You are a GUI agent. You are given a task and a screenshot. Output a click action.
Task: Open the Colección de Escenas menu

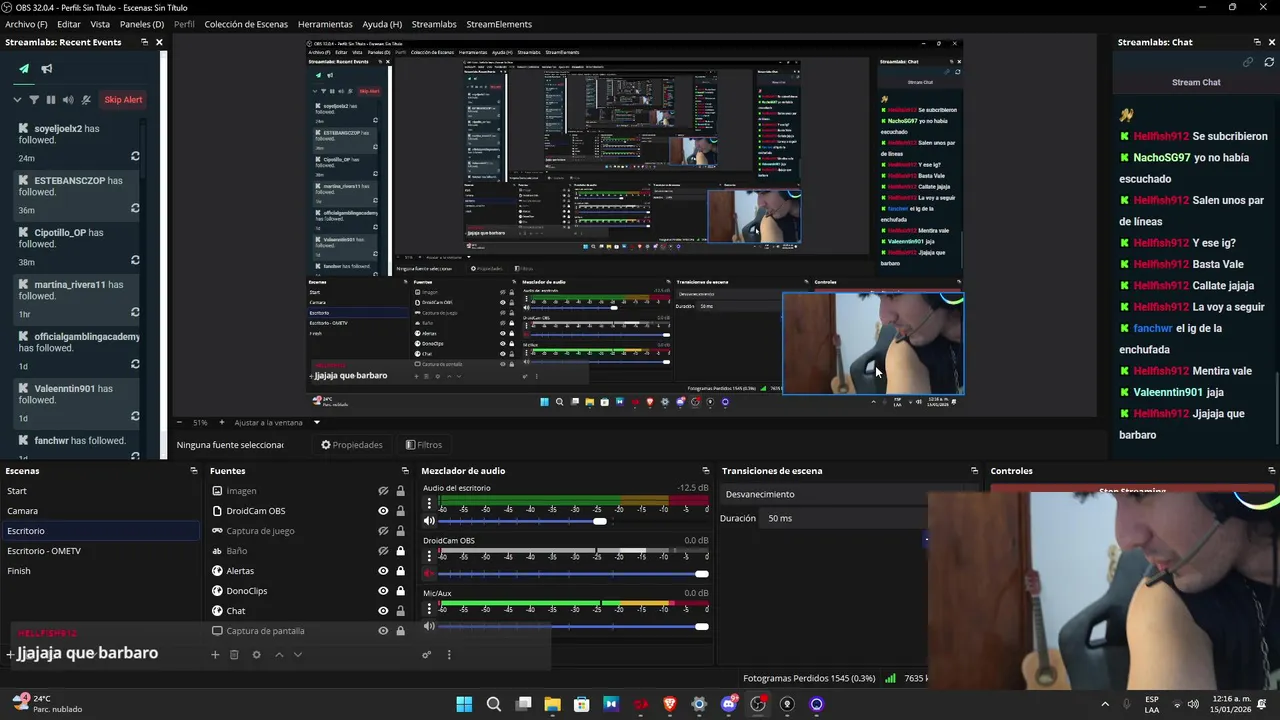tap(246, 24)
